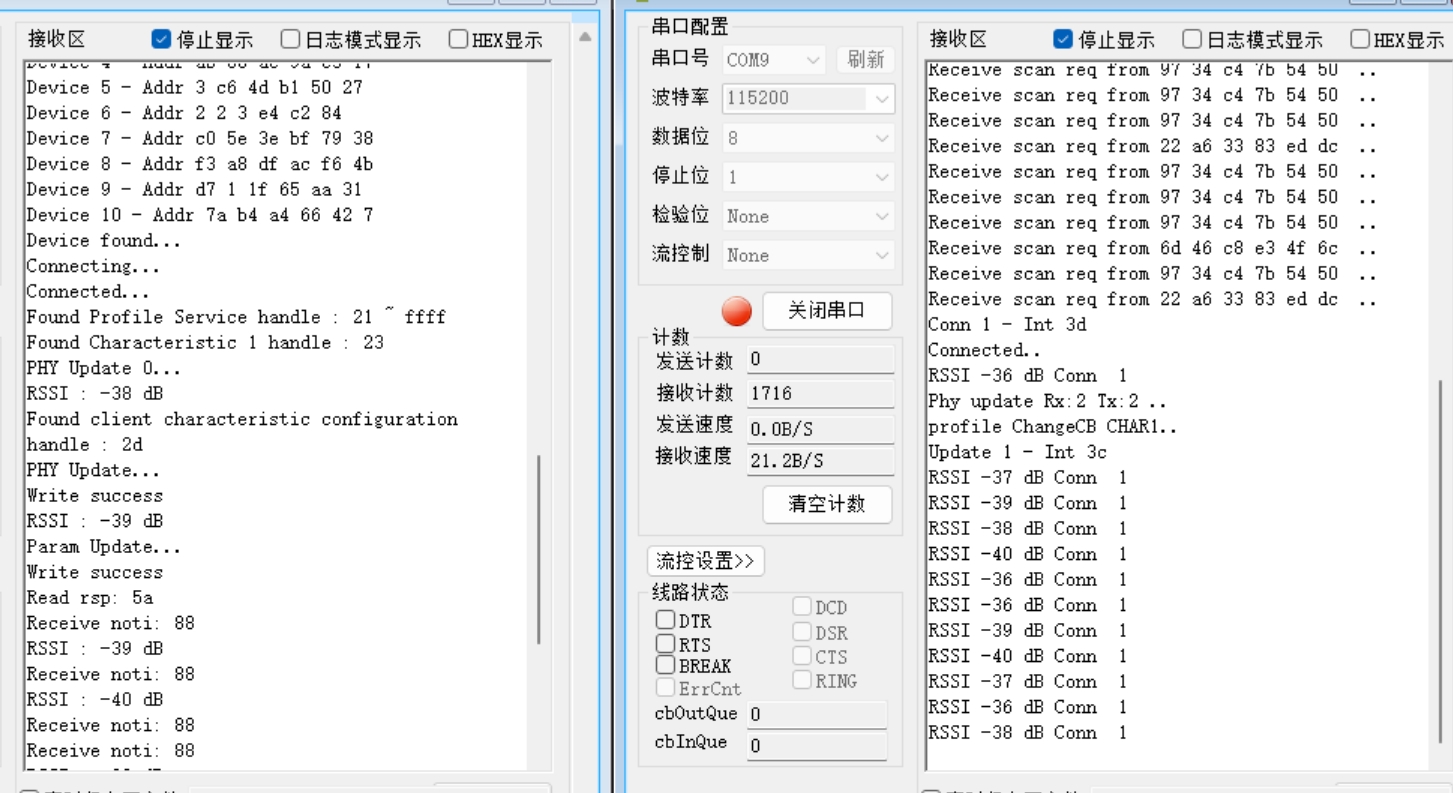Click the 刷新 button
This screenshot has height=793, width=1453.
point(866,59)
